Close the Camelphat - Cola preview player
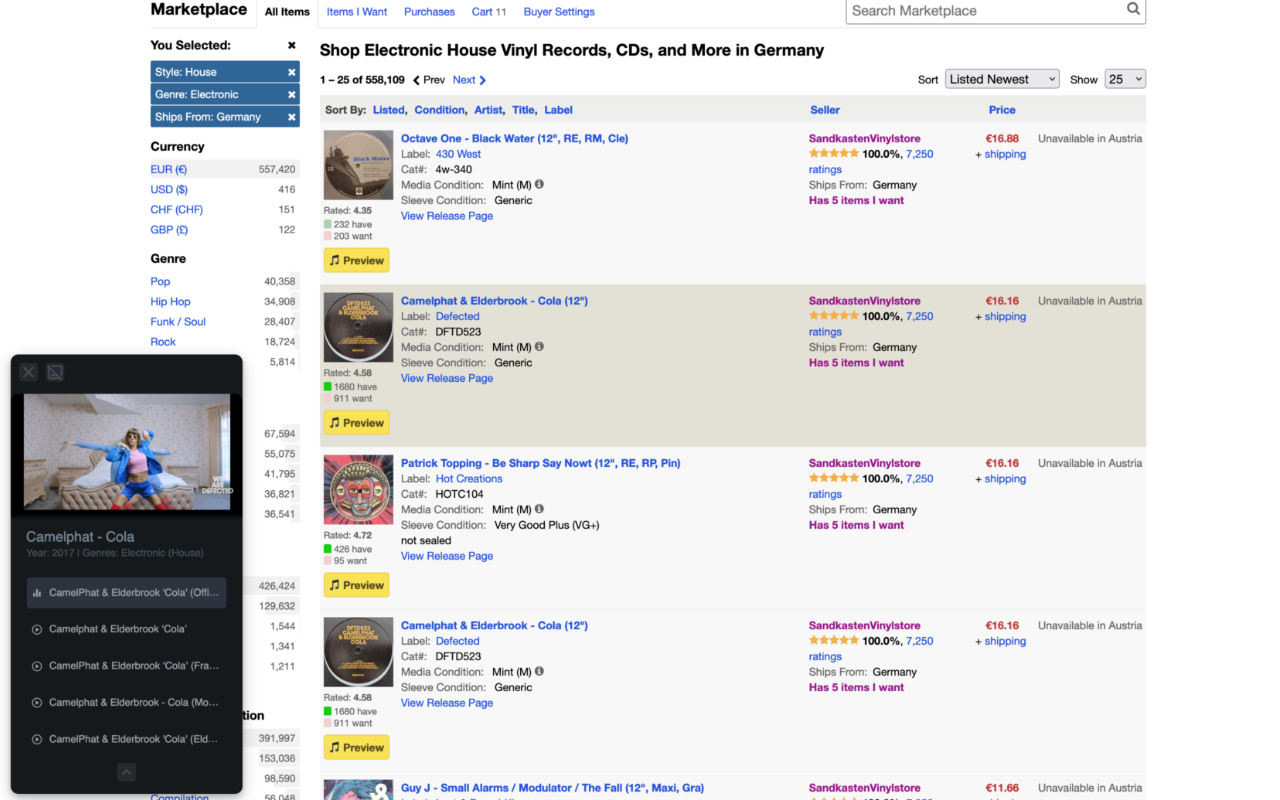 [28, 372]
